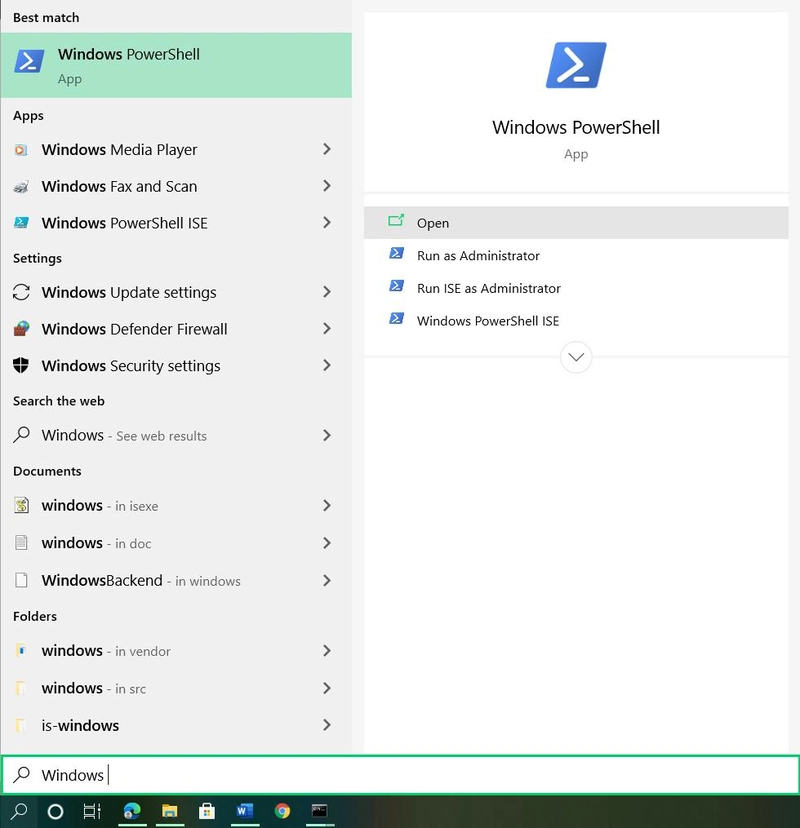Open Task View from the taskbar
Screen dimensions: 800x828
[x=92, y=811]
